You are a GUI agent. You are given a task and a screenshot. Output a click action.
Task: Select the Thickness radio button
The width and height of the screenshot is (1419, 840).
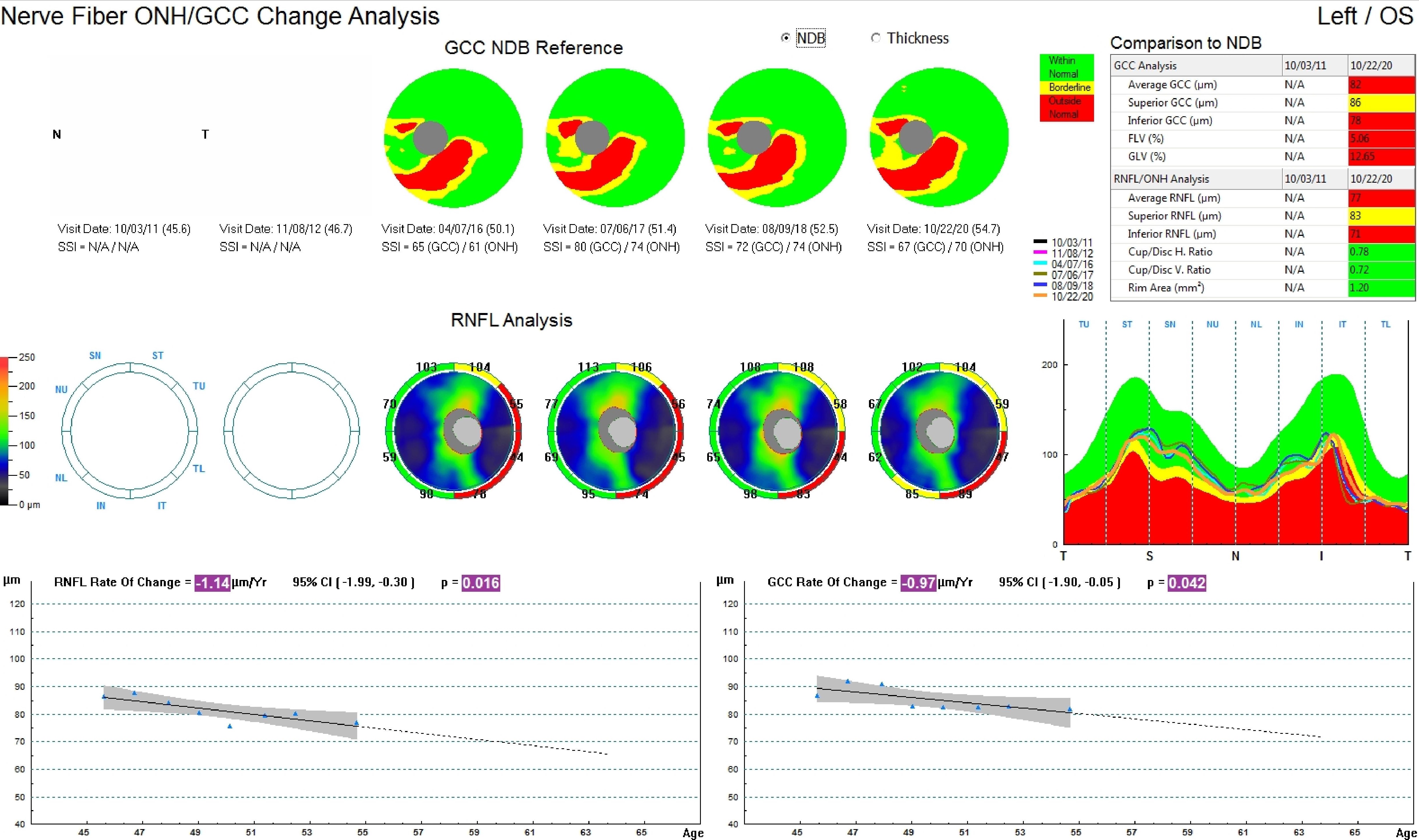coord(876,38)
